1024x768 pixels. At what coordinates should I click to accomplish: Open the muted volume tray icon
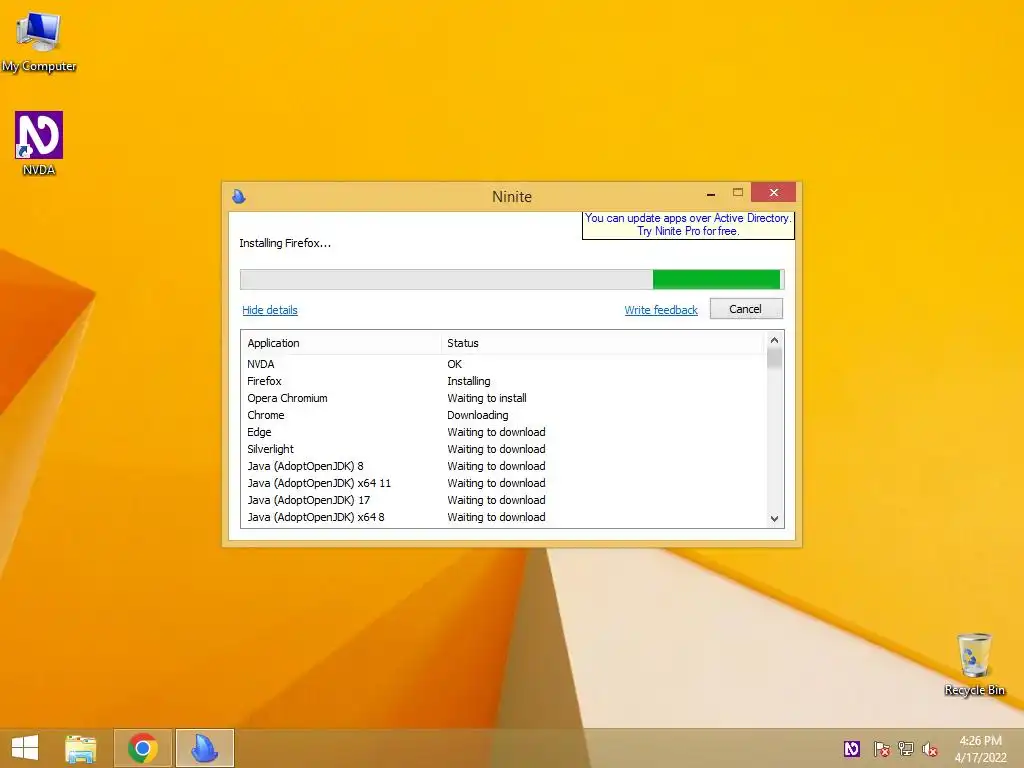click(930, 748)
